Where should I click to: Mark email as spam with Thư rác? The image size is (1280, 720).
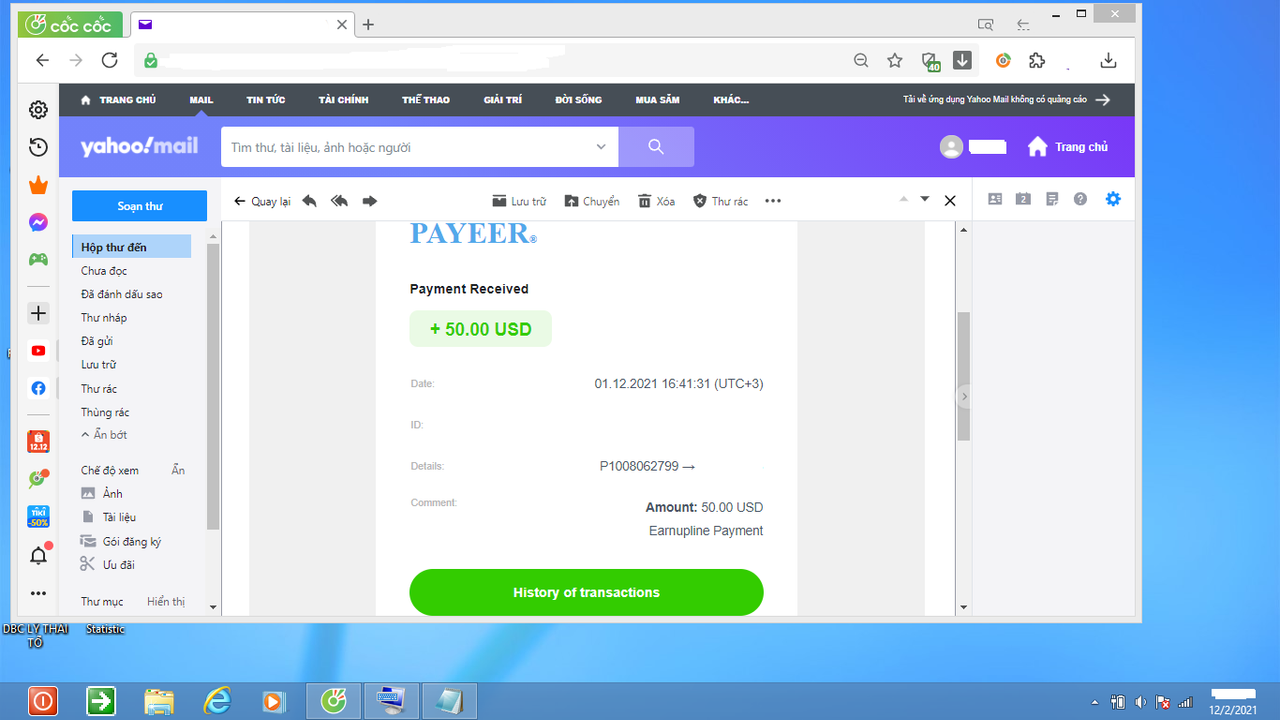pos(720,201)
